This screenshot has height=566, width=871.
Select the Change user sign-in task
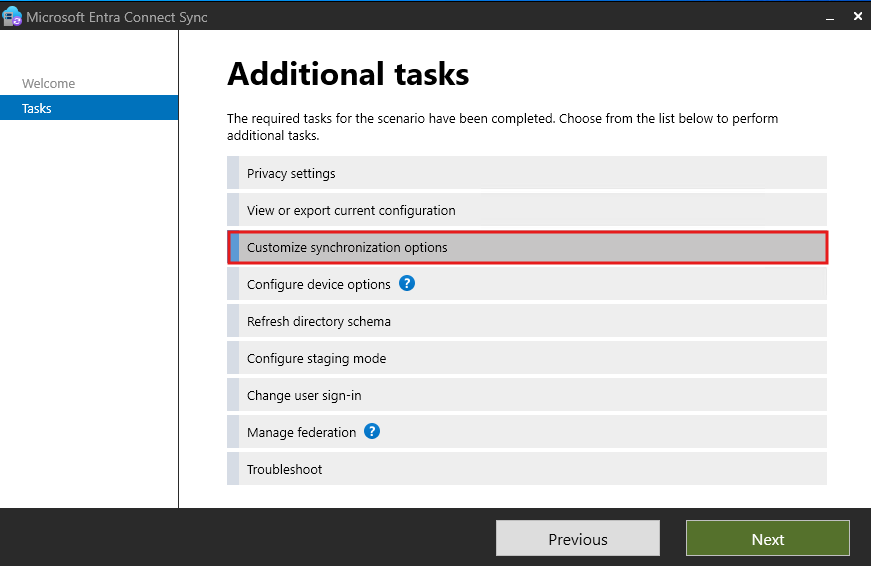tap(527, 395)
